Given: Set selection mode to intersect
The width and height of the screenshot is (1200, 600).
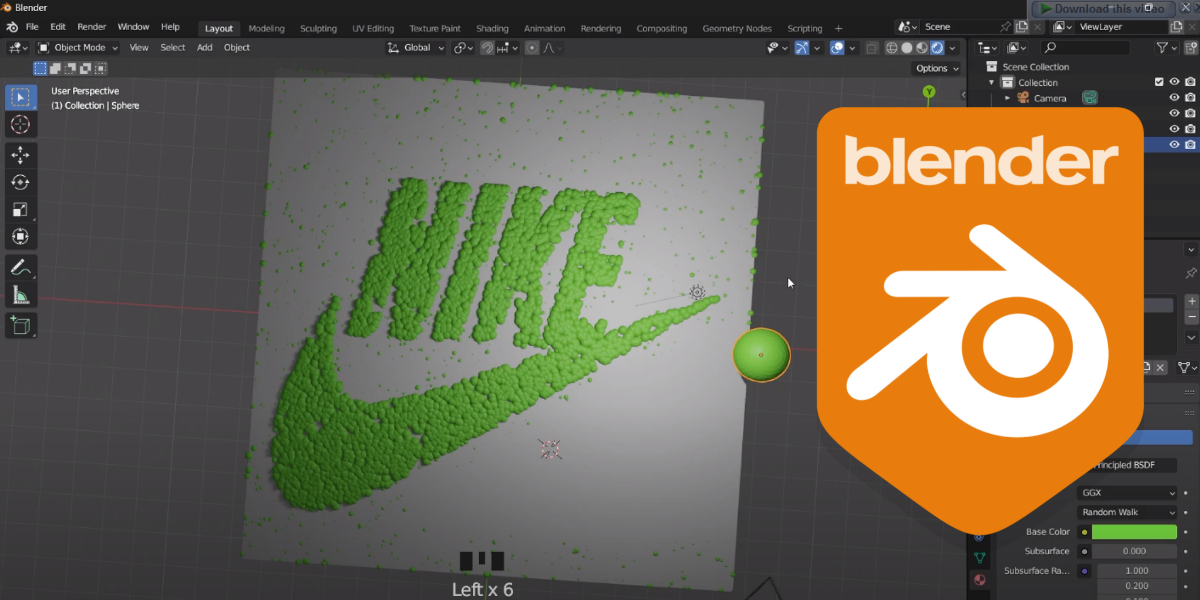Looking at the screenshot, I should point(100,68).
